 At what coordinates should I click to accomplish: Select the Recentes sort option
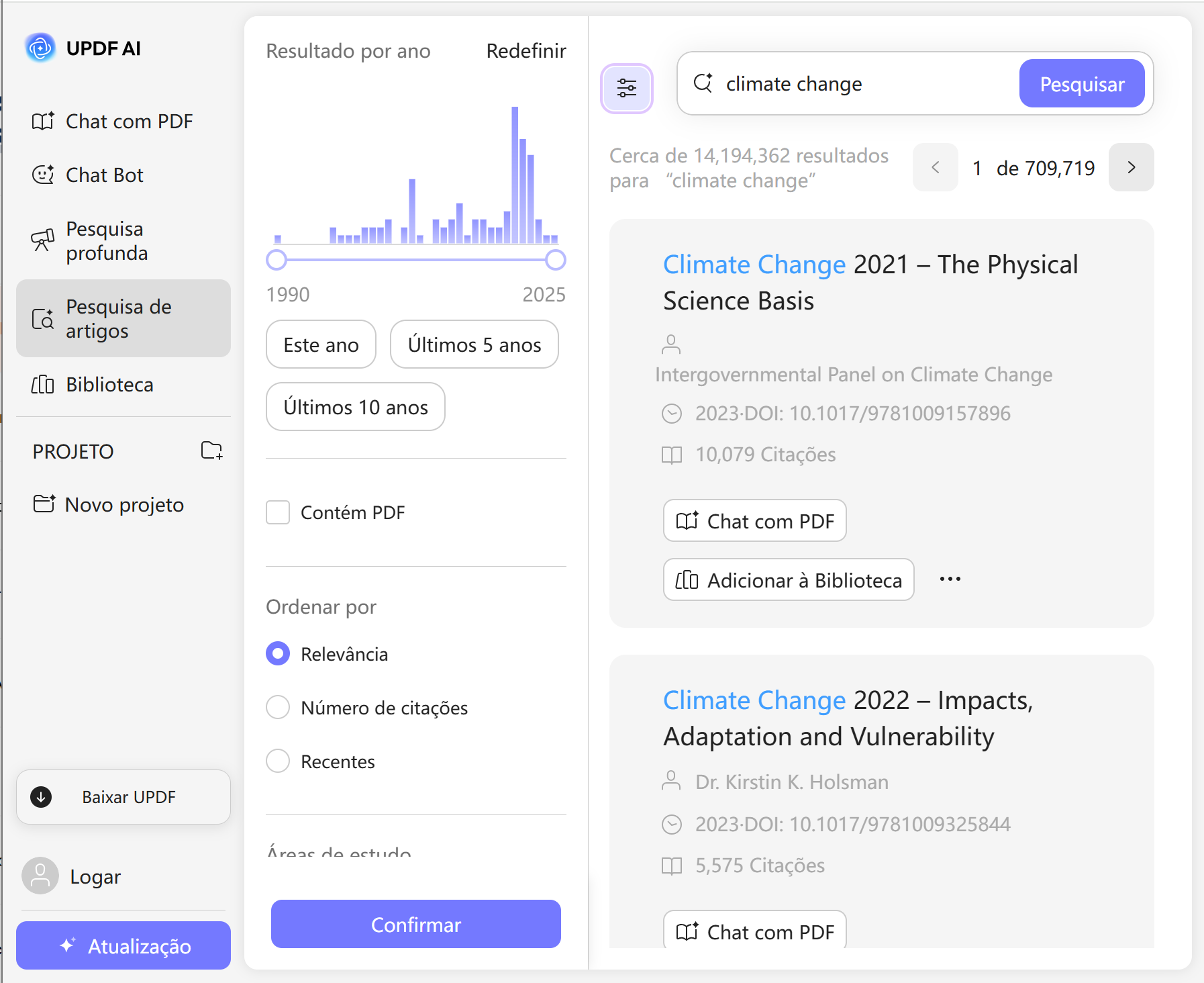[278, 761]
